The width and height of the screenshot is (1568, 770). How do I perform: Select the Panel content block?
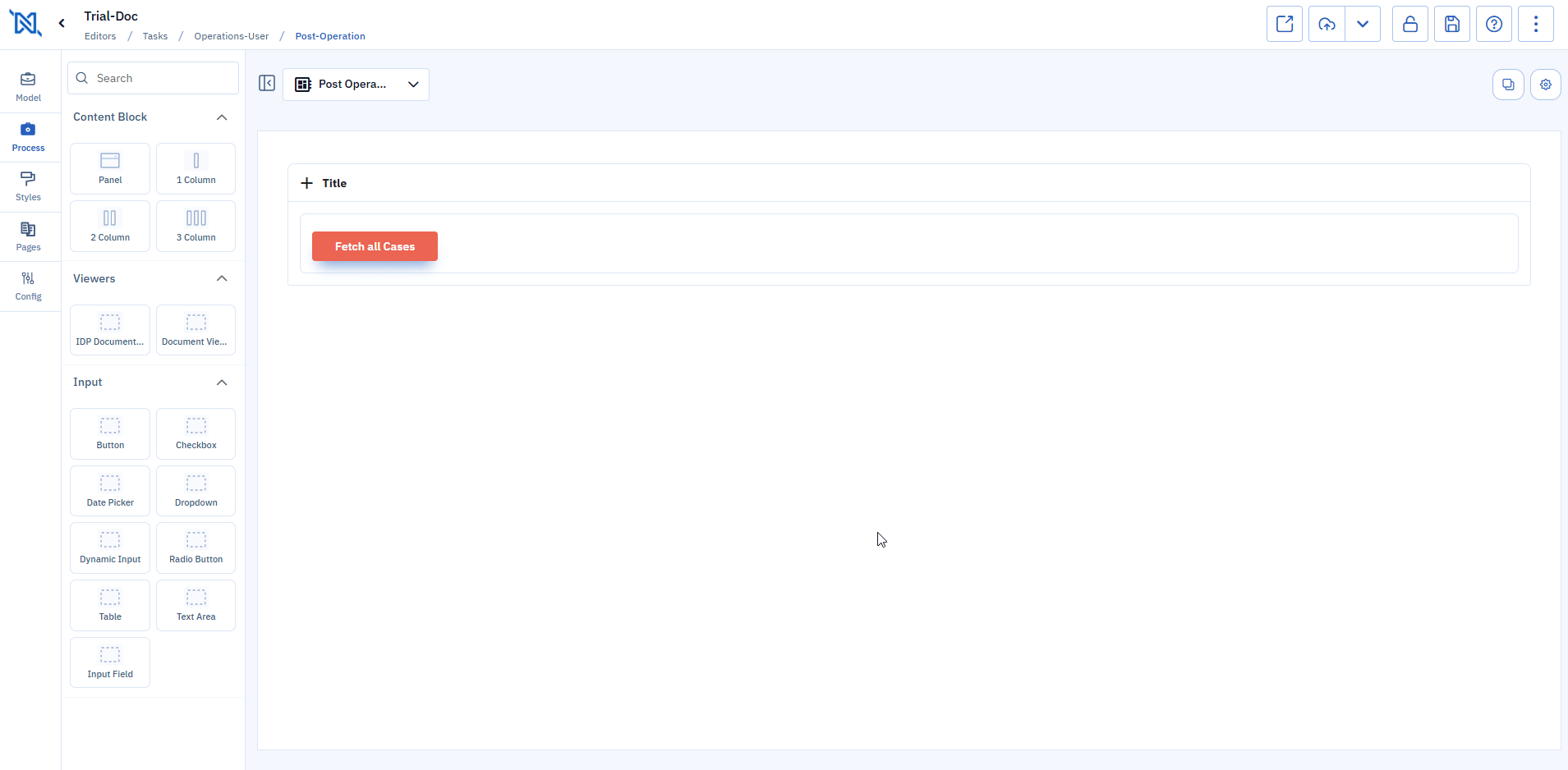(x=110, y=168)
